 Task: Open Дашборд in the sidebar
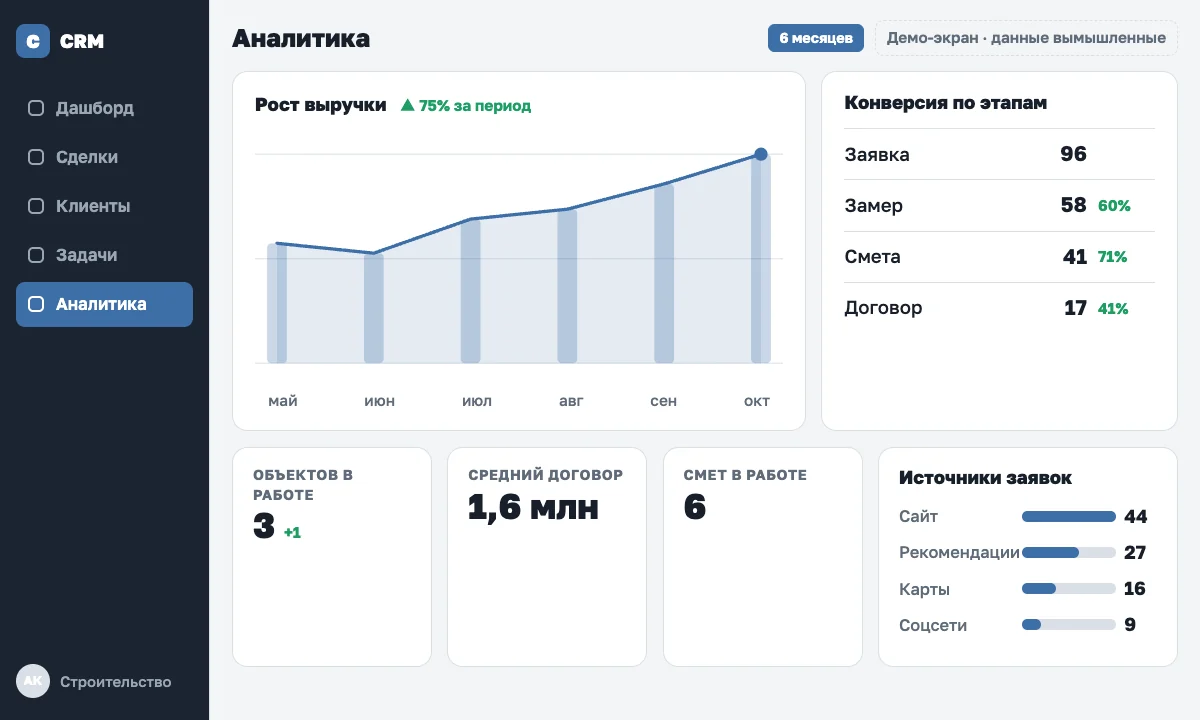104,108
